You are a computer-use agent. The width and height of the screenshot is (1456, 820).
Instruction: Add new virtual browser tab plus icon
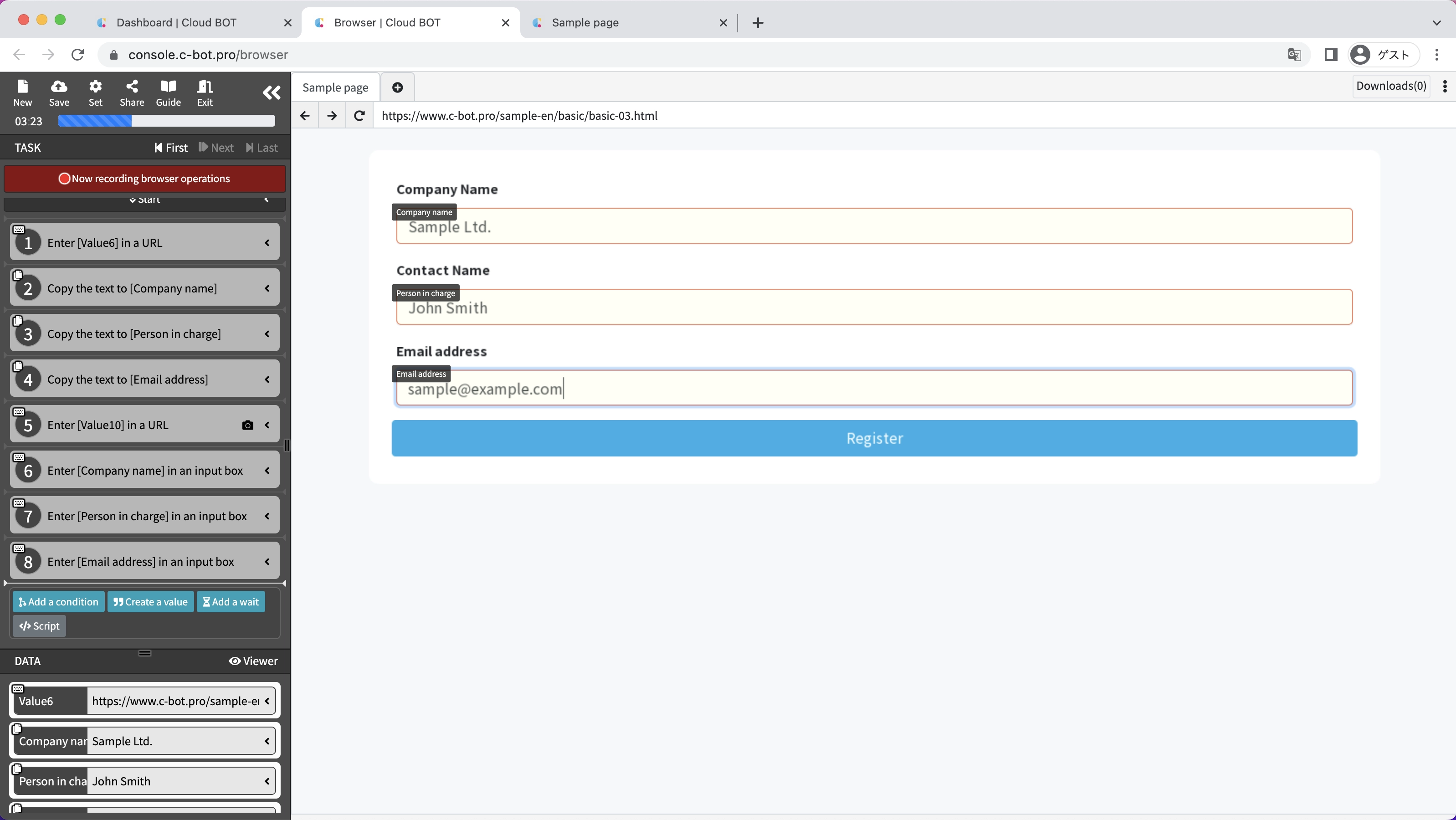(x=397, y=87)
